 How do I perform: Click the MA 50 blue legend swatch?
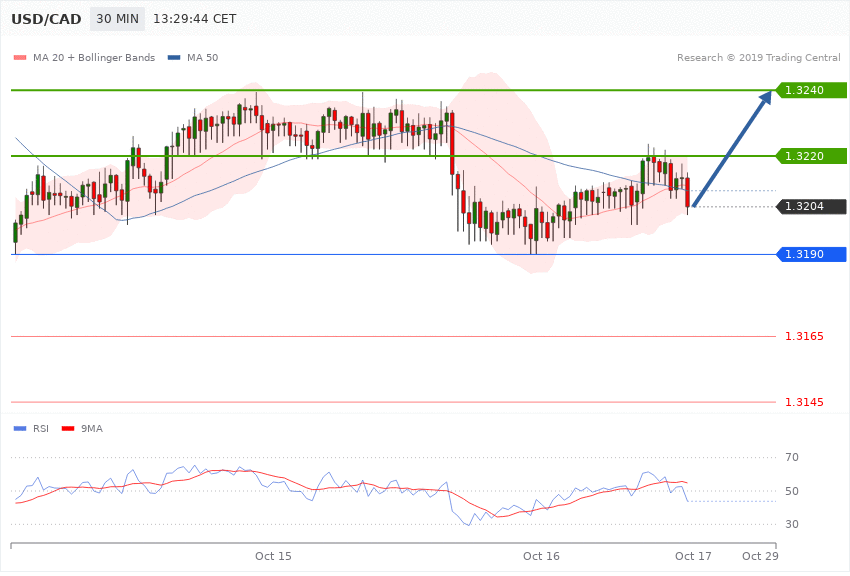tap(174, 58)
